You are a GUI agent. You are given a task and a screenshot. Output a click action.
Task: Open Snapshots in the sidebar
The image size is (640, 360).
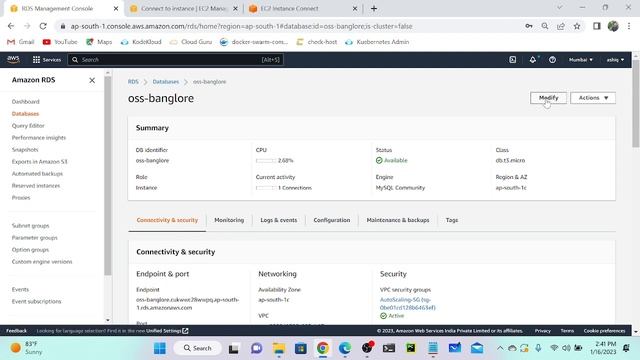pyautogui.click(x=25, y=150)
